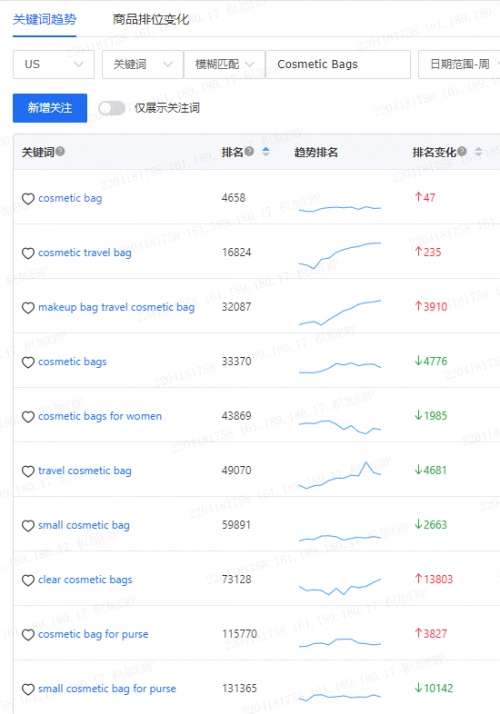Sort by 排名变化 column arrows
The image size is (500, 714).
pos(478,152)
